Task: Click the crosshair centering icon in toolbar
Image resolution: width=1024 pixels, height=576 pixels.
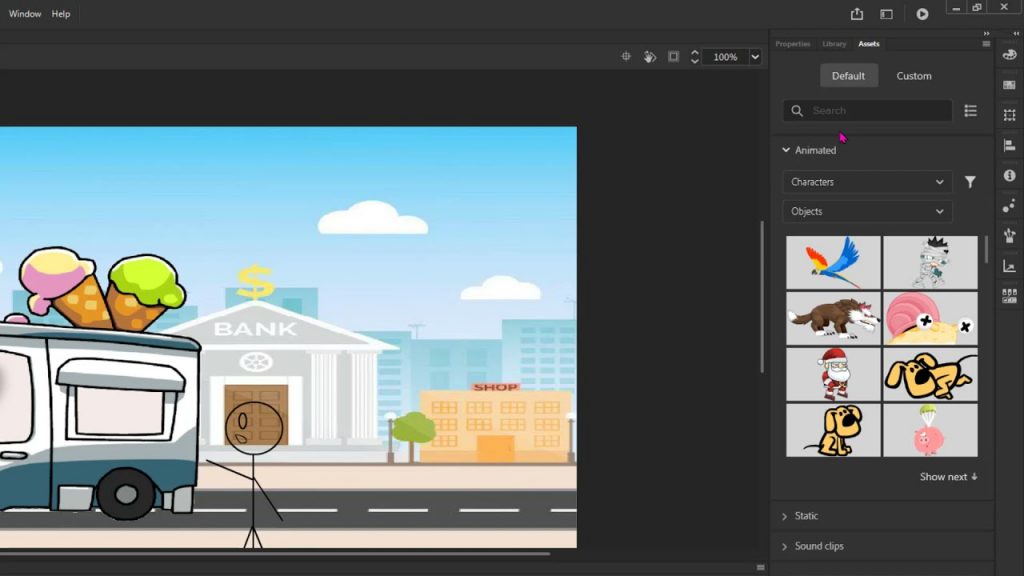Action: coord(628,56)
